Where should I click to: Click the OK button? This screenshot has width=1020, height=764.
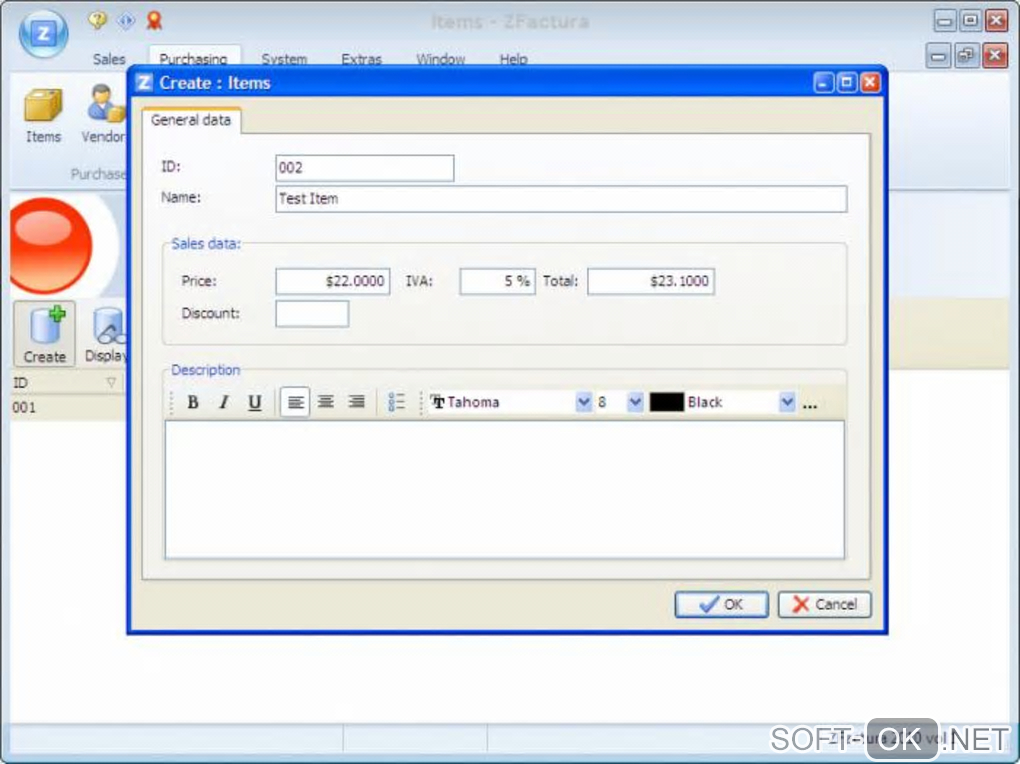pos(721,605)
